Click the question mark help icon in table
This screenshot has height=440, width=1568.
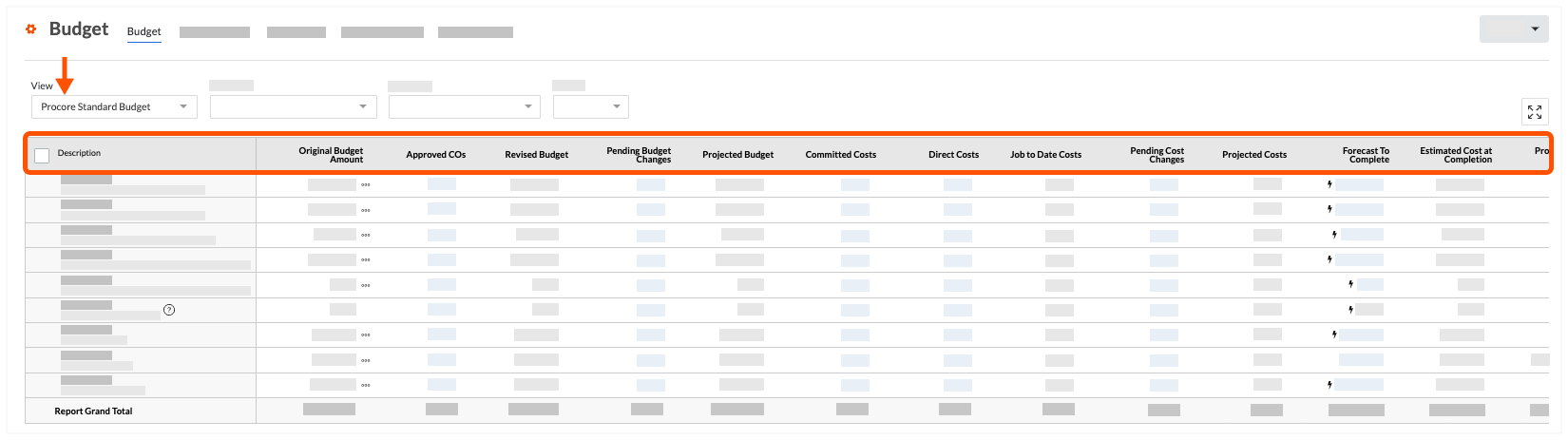169,310
